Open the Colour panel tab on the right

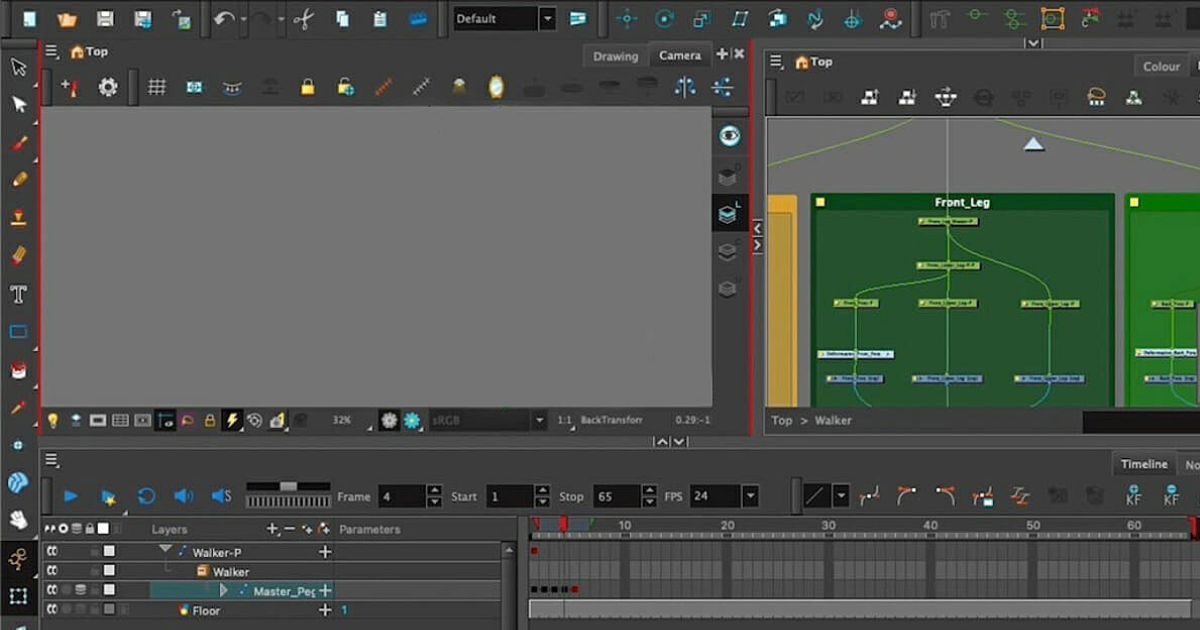click(x=1159, y=65)
